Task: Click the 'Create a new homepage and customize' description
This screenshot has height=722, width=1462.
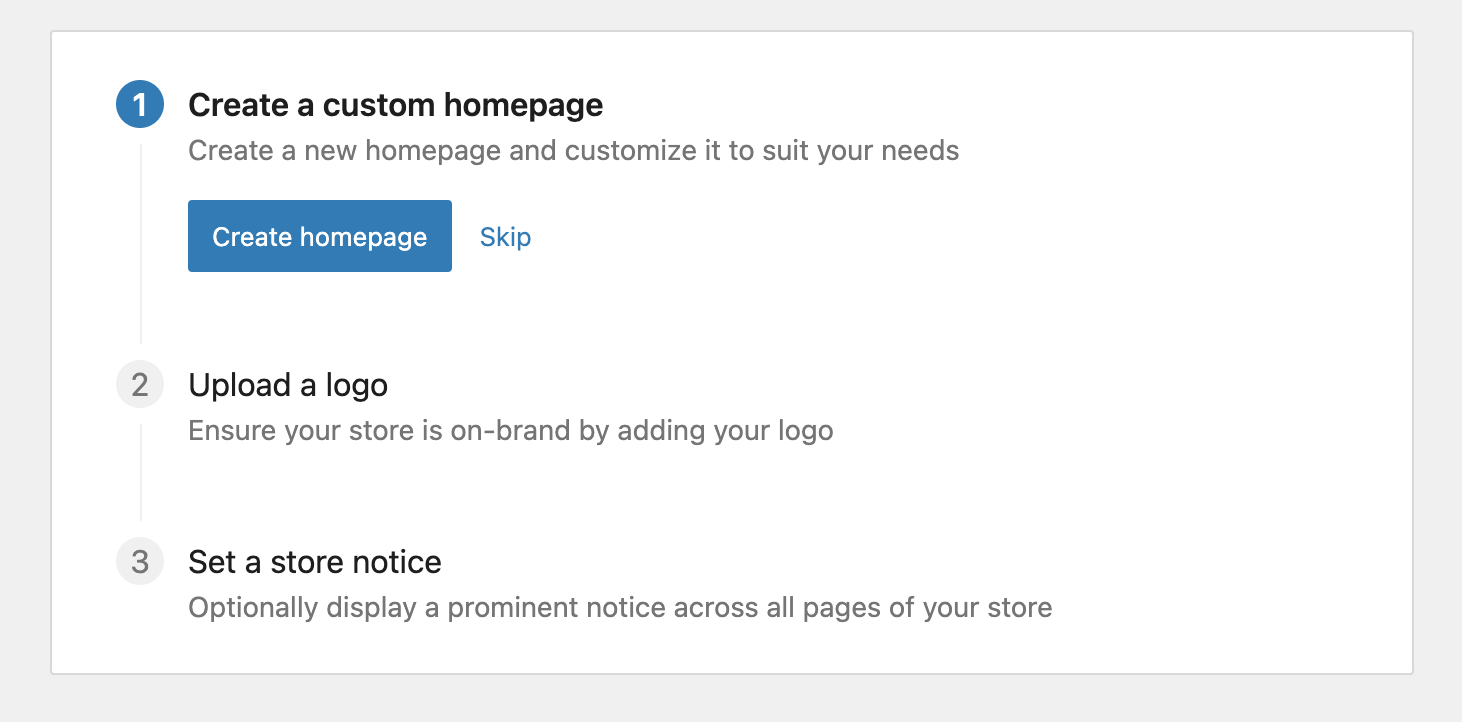Action: [573, 151]
